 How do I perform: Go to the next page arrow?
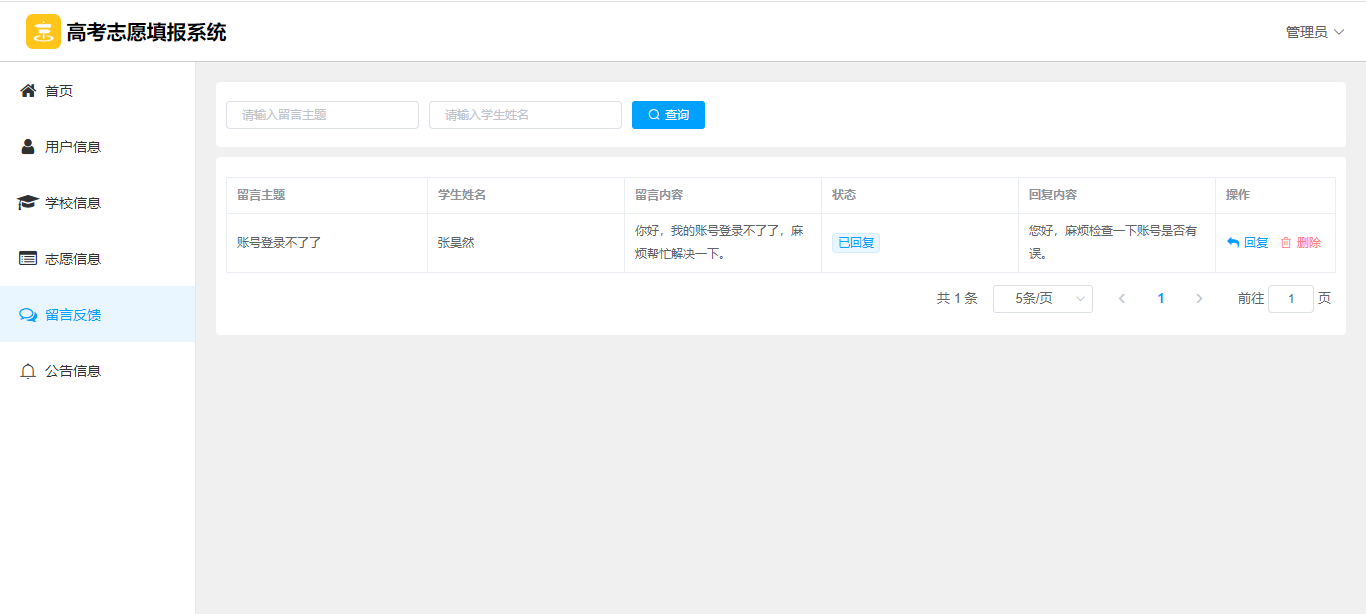click(1199, 299)
